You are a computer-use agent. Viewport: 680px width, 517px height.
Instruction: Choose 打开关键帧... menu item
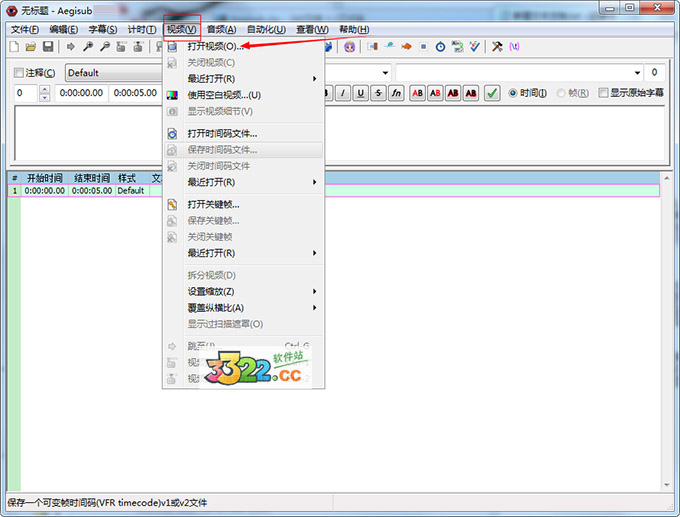coord(244,205)
